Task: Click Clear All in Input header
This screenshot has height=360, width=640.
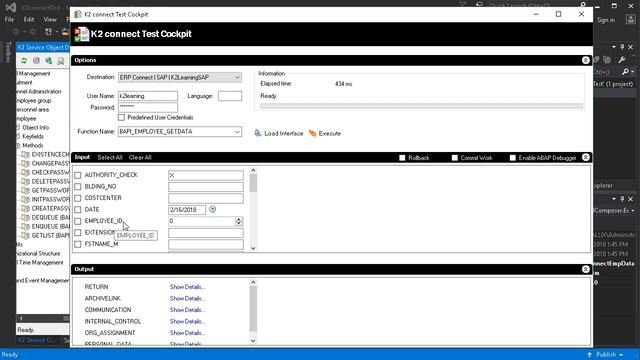Action: 140,158
